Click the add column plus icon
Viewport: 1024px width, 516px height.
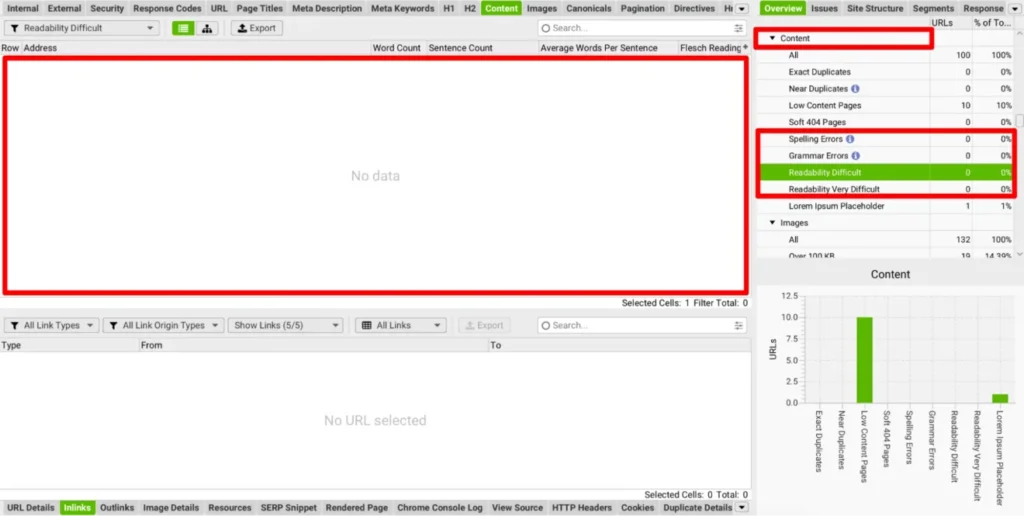[745, 47]
